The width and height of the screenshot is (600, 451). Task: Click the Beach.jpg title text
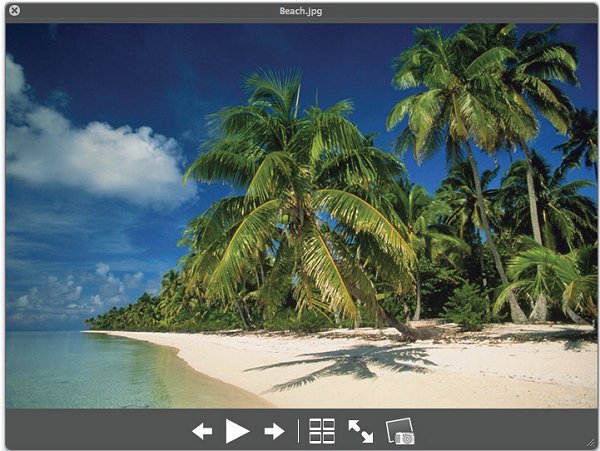300,10
